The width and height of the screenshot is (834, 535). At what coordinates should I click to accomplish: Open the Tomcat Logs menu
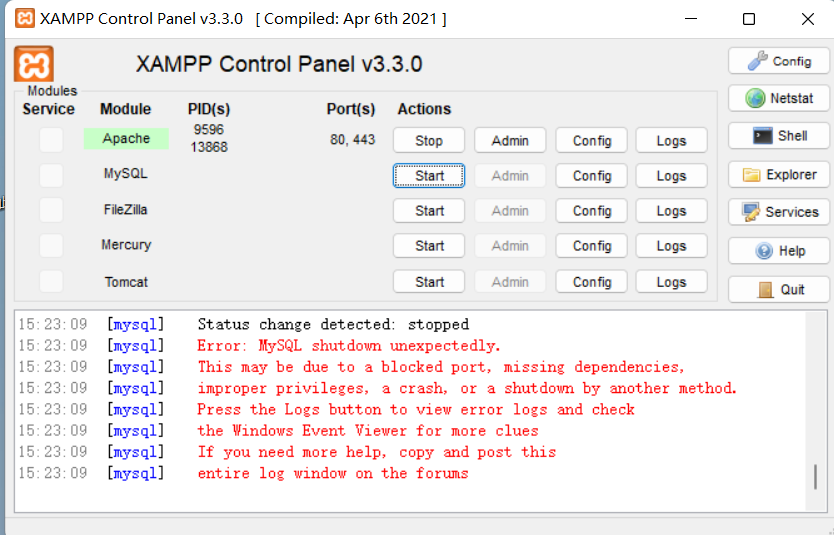tap(671, 281)
